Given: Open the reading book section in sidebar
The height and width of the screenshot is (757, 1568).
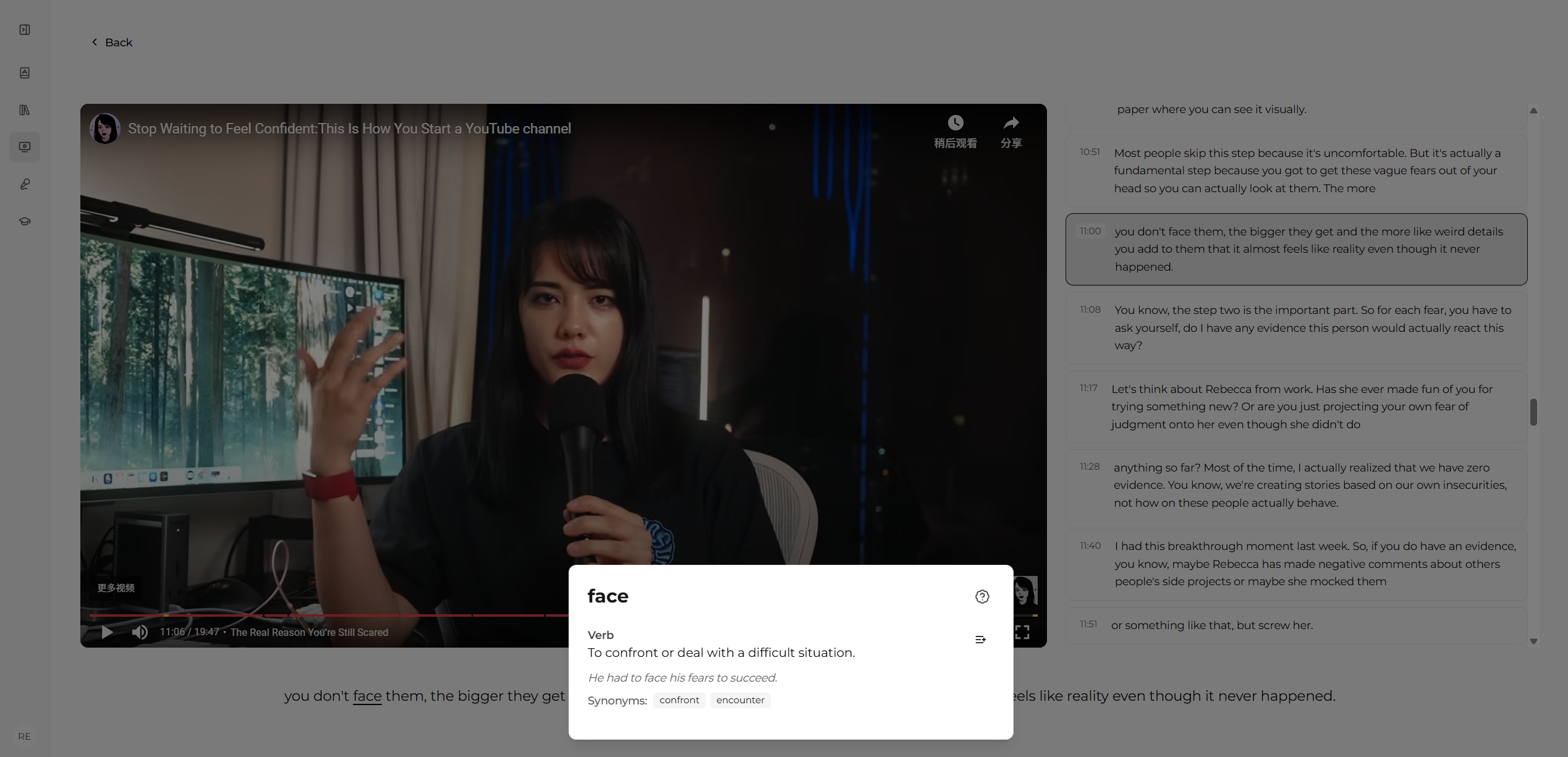Looking at the screenshot, I should click(x=25, y=73).
